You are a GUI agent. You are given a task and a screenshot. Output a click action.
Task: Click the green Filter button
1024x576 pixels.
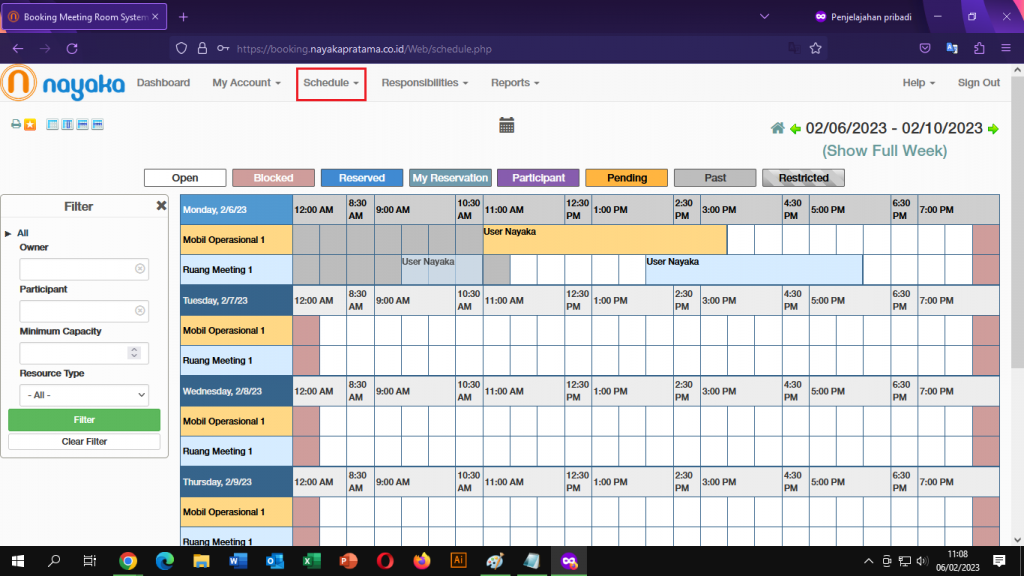(x=84, y=420)
